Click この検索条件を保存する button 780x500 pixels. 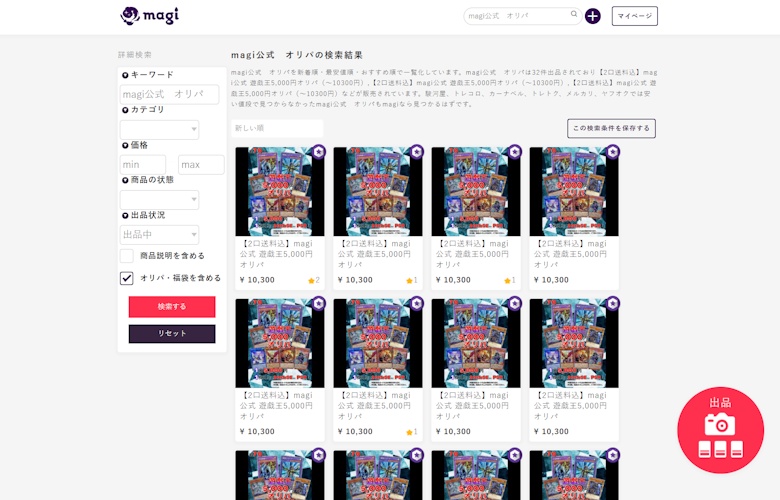[611, 128]
